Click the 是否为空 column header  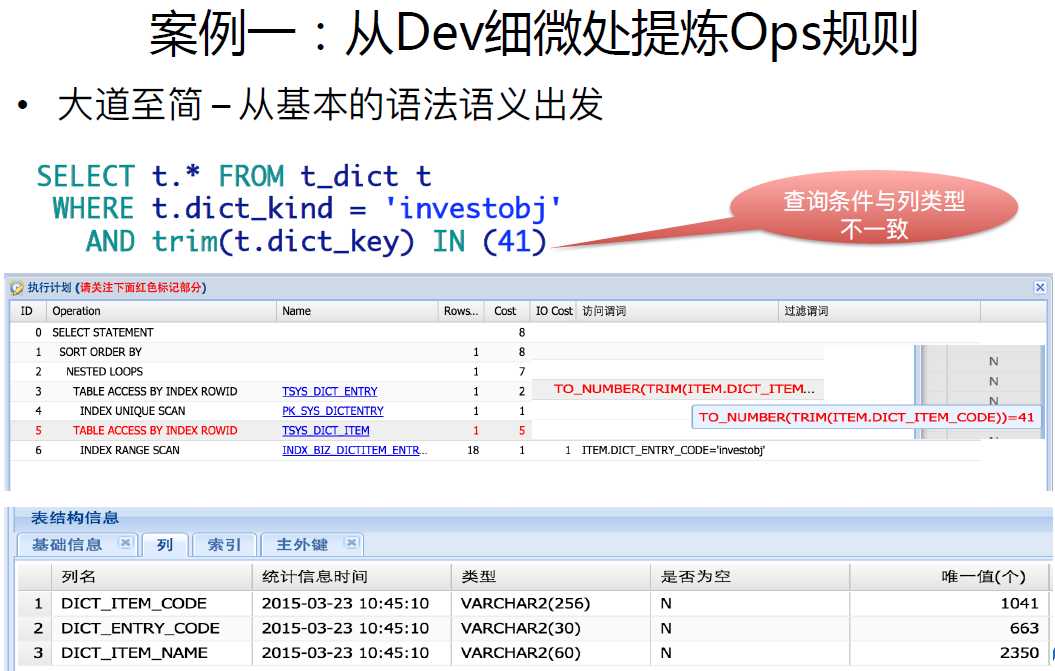750,577
